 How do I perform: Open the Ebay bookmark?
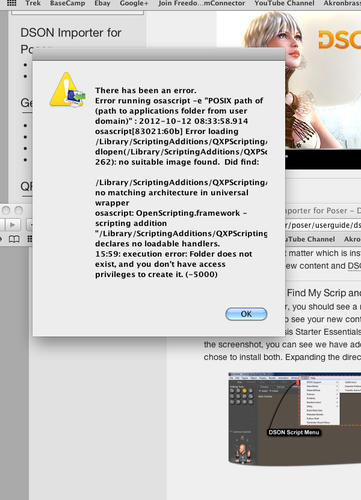102,3
